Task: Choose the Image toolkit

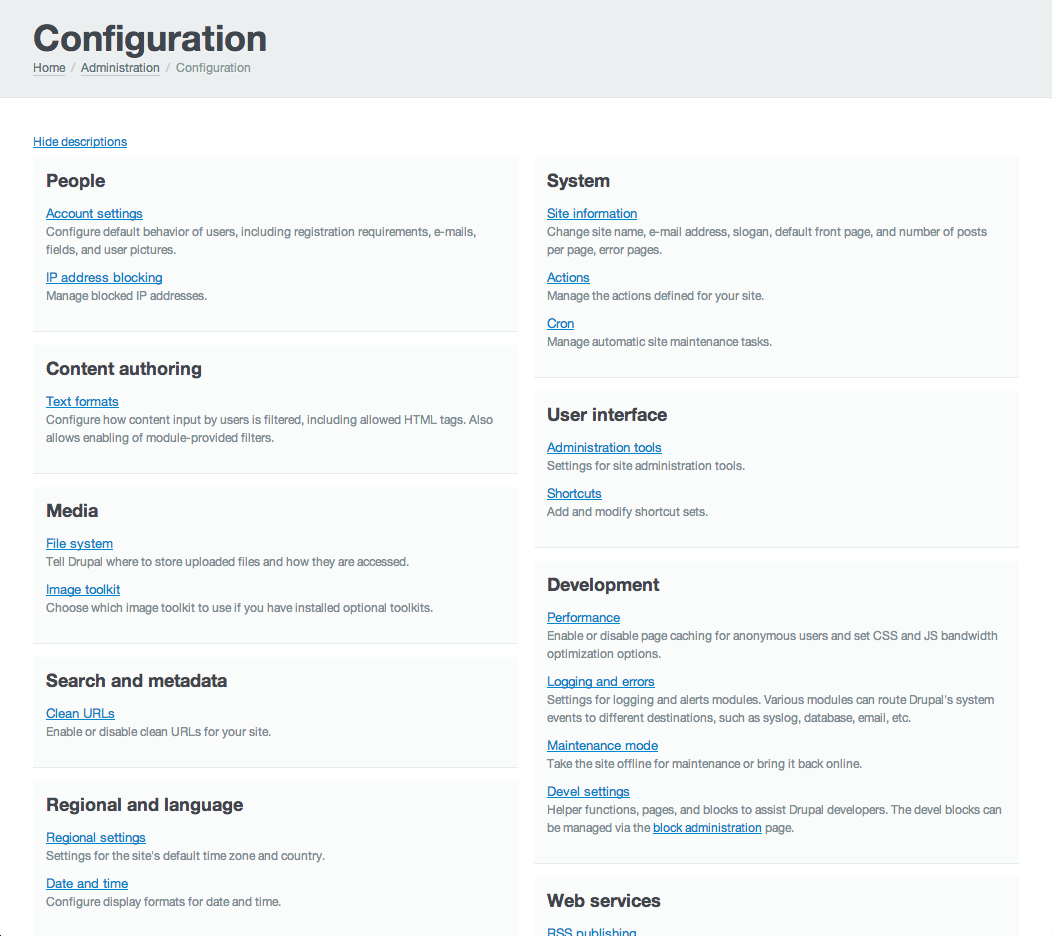Action: coord(83,589)
